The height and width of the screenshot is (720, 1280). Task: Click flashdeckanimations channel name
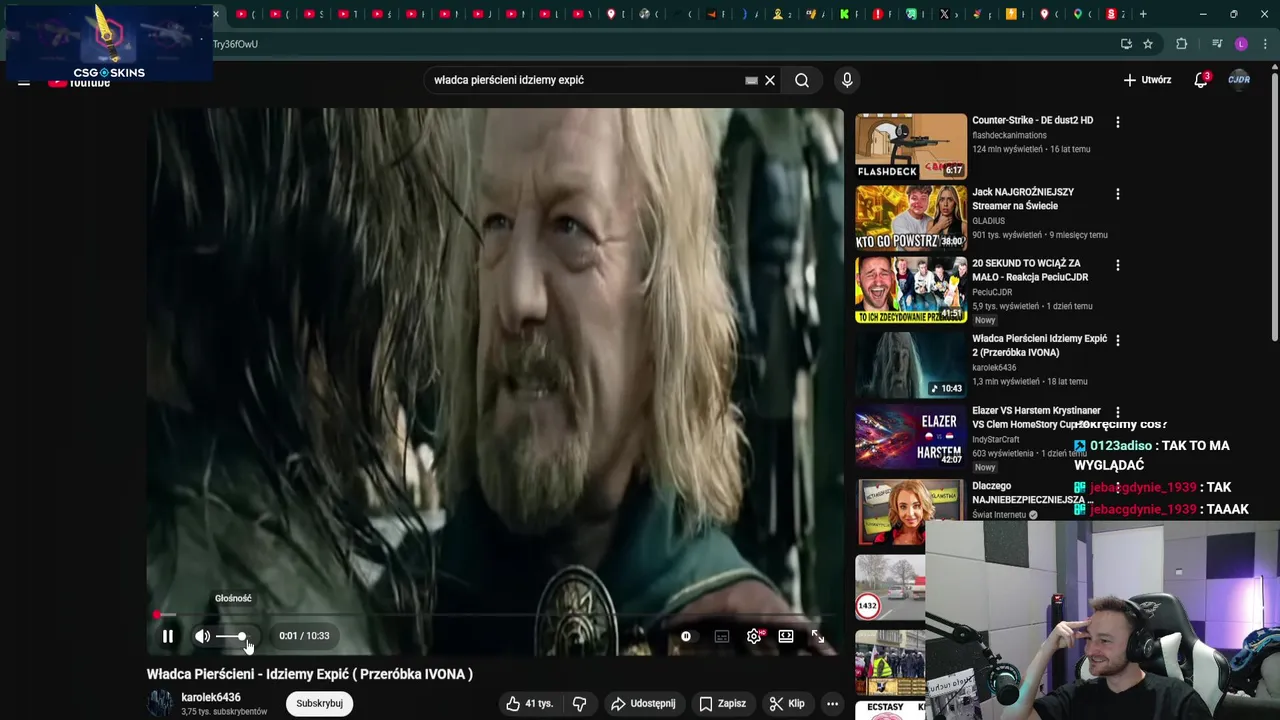tap(1009, 135)
